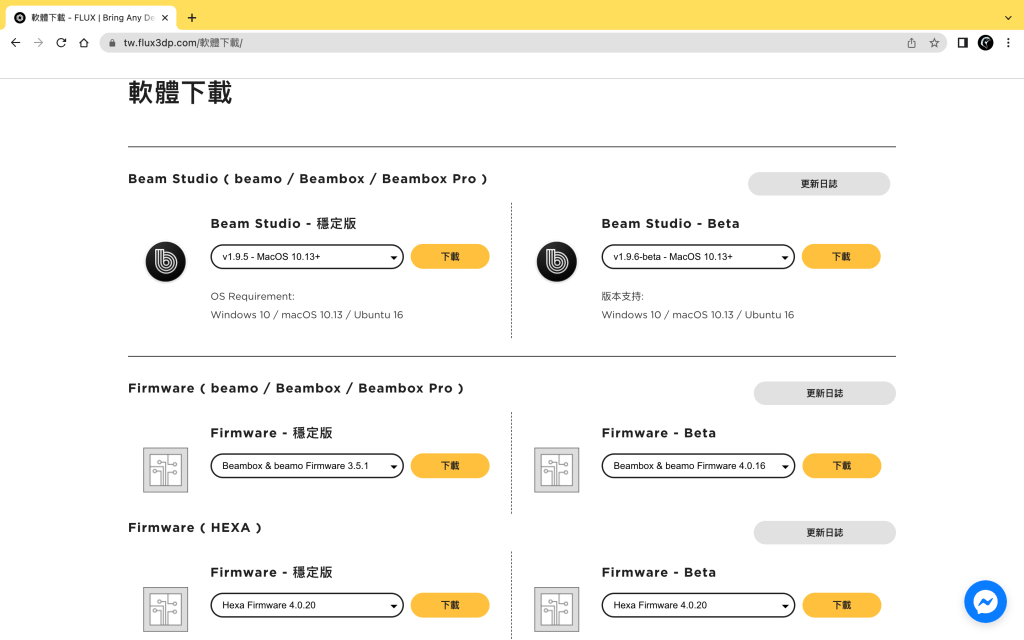Click the browser home icon
Image resolution: width=1024 pixels, height=640 pixels.
click(x=84, y=43)
